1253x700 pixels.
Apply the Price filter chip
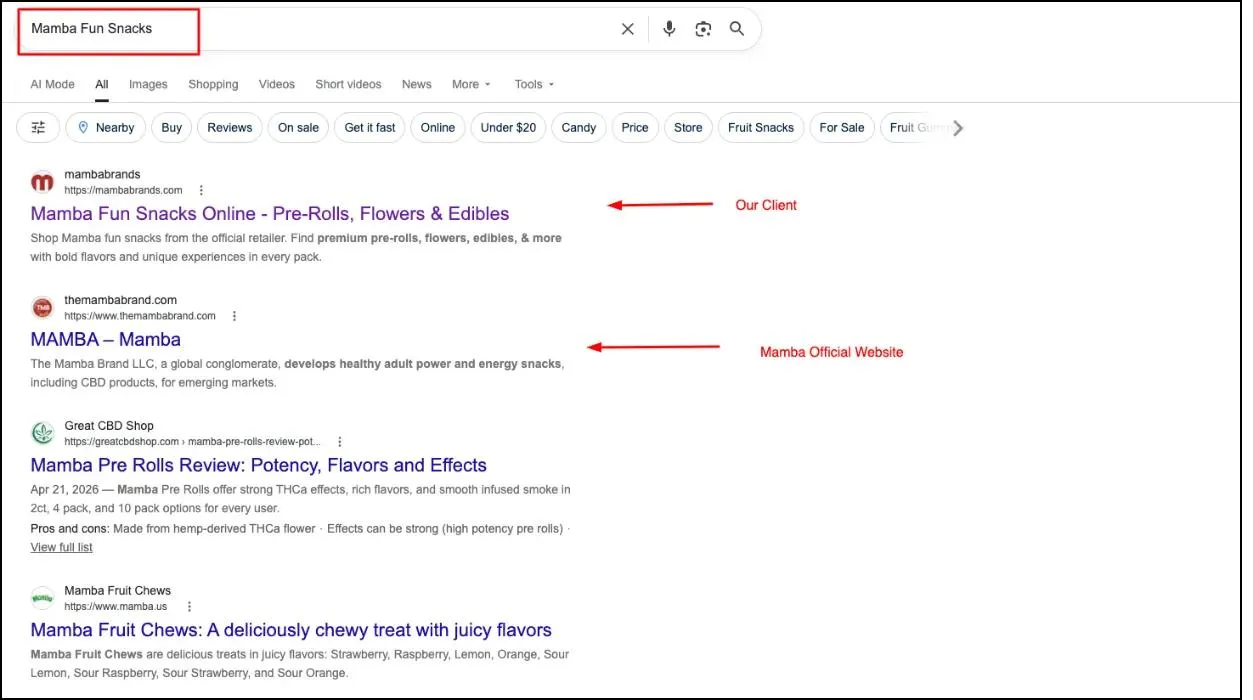pos(635,127)
